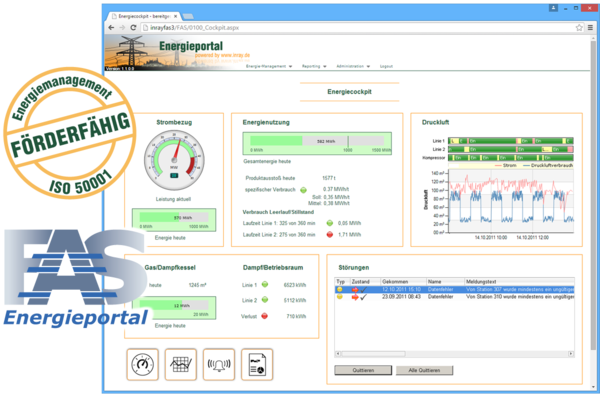Click the Gekommen column header

click(403, 282)
